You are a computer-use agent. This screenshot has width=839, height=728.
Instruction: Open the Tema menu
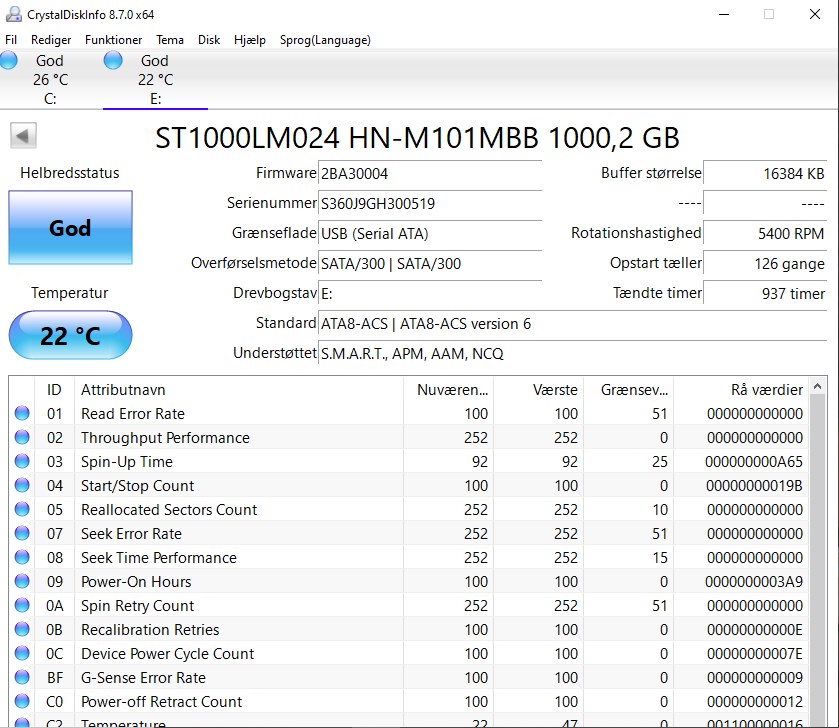click(170, 40)
